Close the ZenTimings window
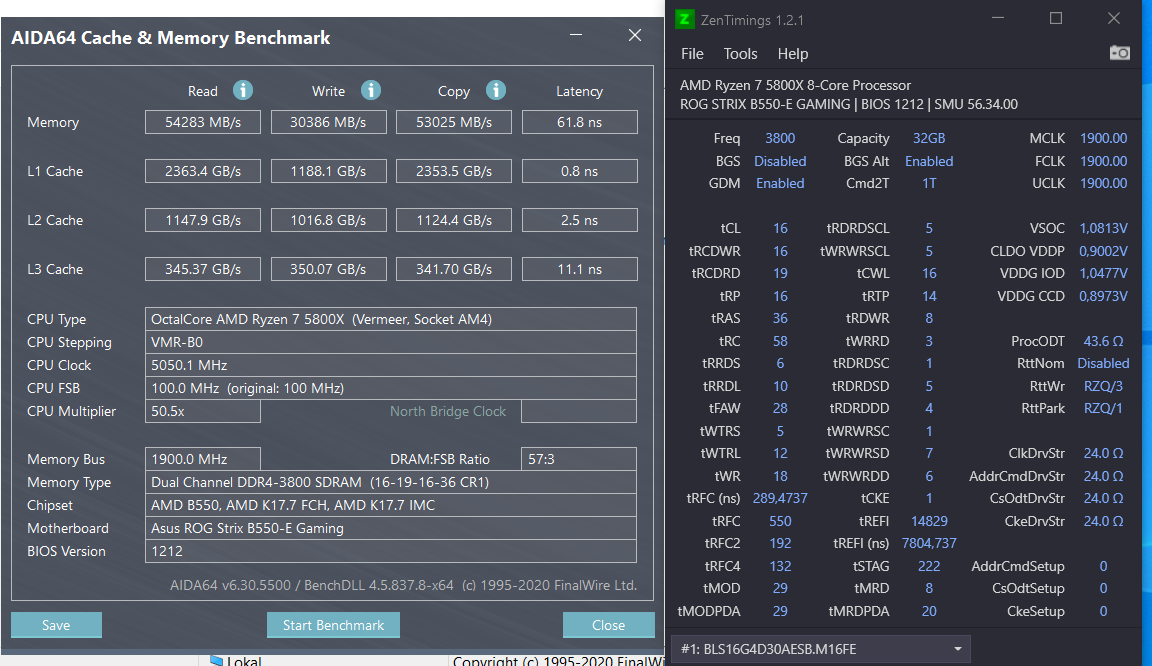This screenshot has width=1152, height=666. pyautogui.click(x=1114, y=18)
